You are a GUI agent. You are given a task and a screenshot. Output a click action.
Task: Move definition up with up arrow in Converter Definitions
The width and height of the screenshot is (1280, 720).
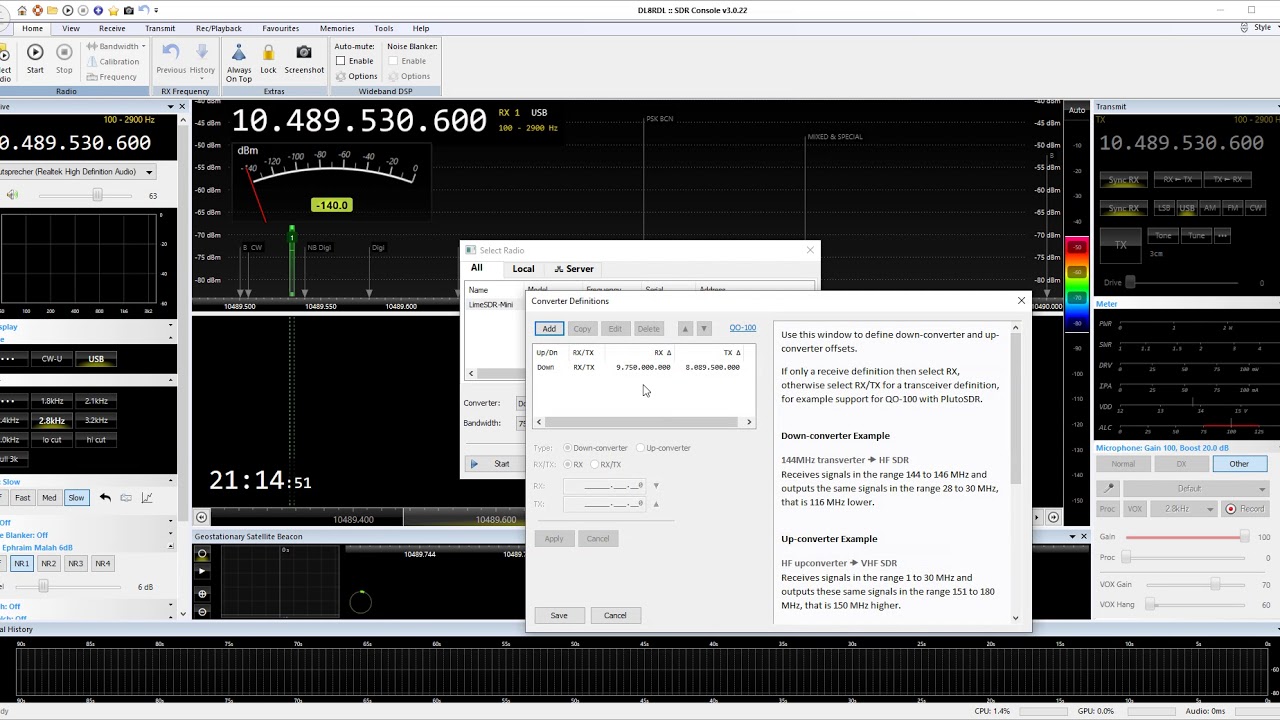(685, 329)
